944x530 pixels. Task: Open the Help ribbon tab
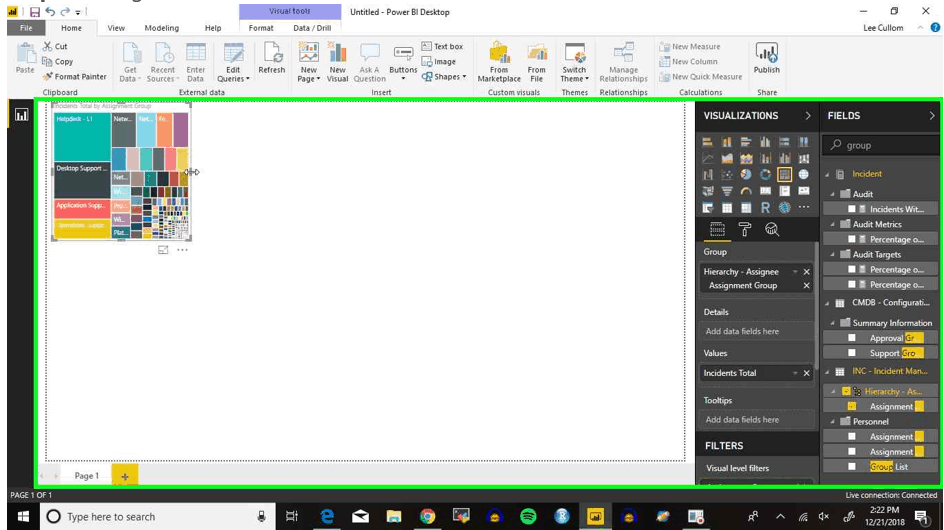tap(213, 28)
